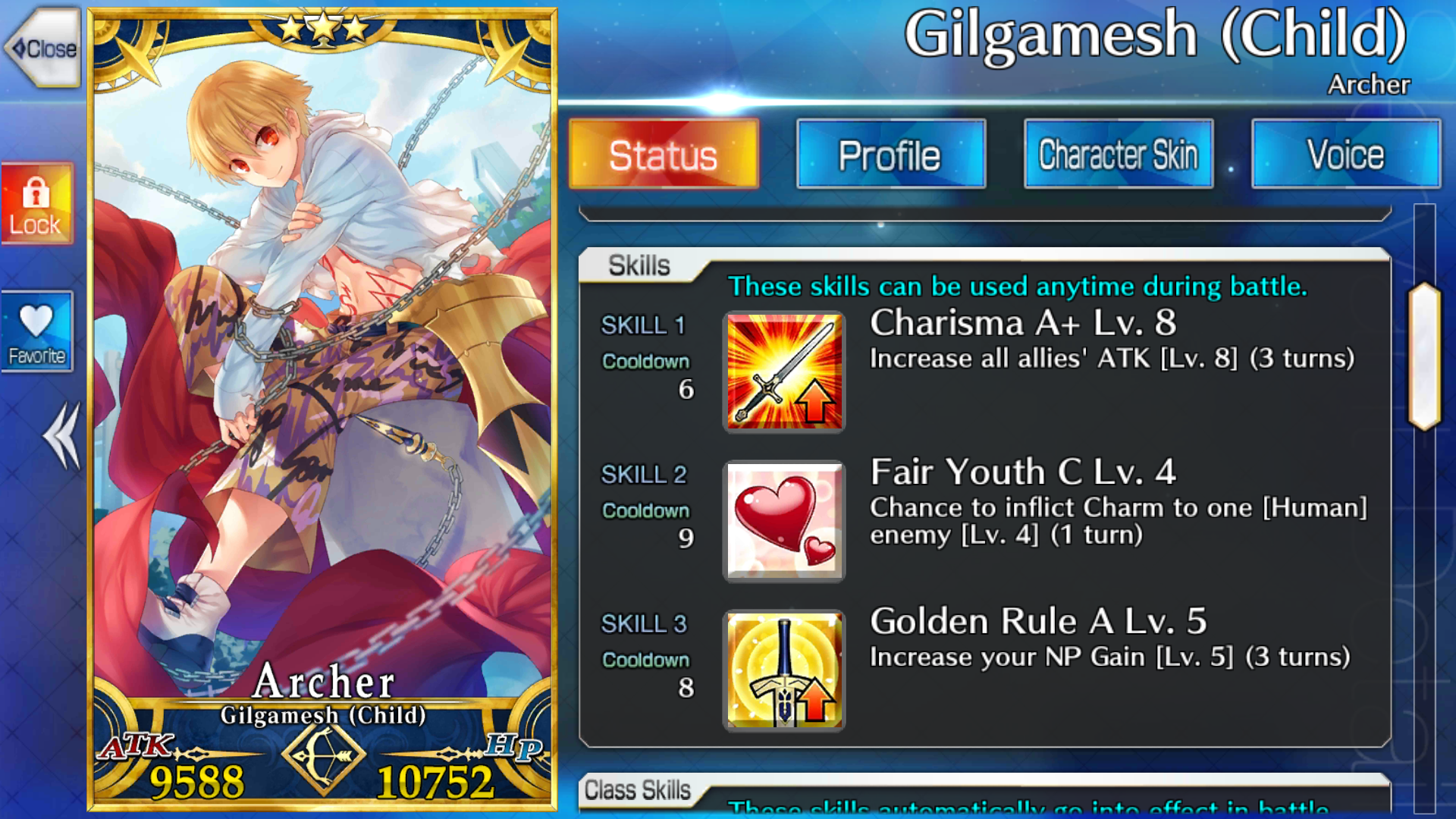Viewport: 1456px width, 819px height.
Task: Toggle the Lock on this servant
Action: click(x=36, y=204)
